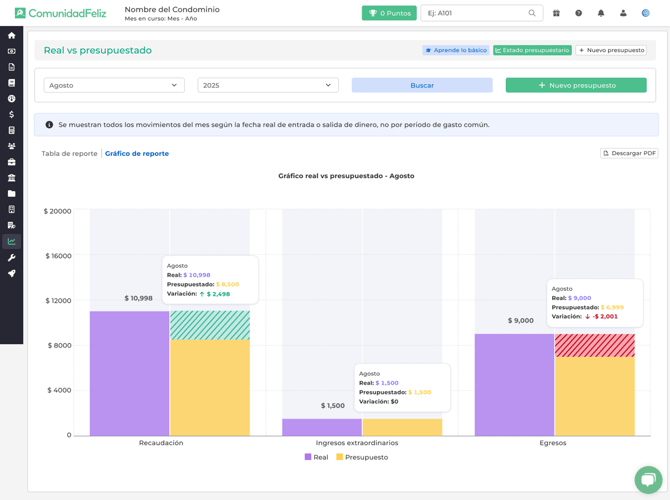Click the rocket icon in sidebar
The height and width of the screenshot is (500, 670).
[11, 273]
